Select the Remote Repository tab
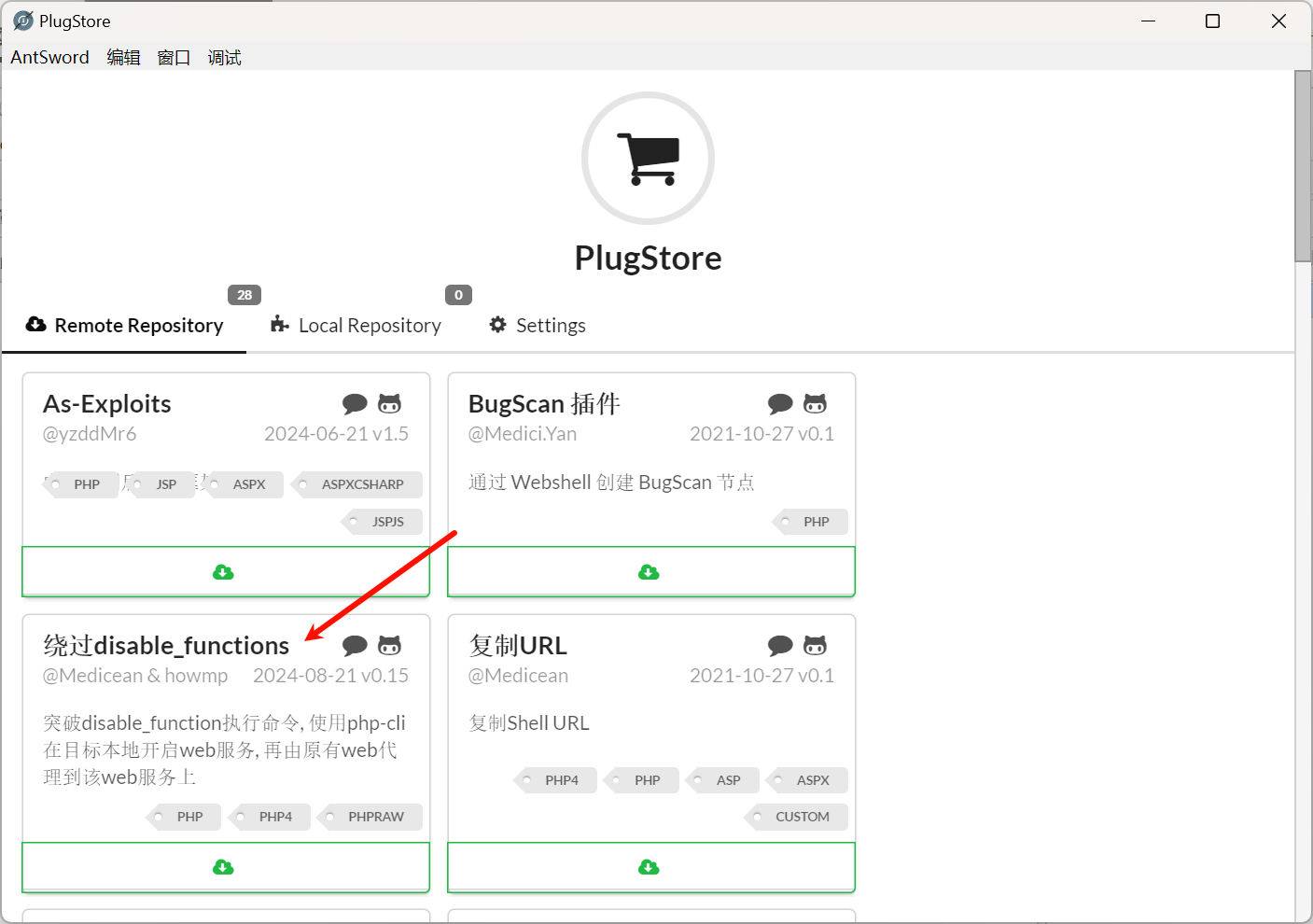 tap(125, 326)
